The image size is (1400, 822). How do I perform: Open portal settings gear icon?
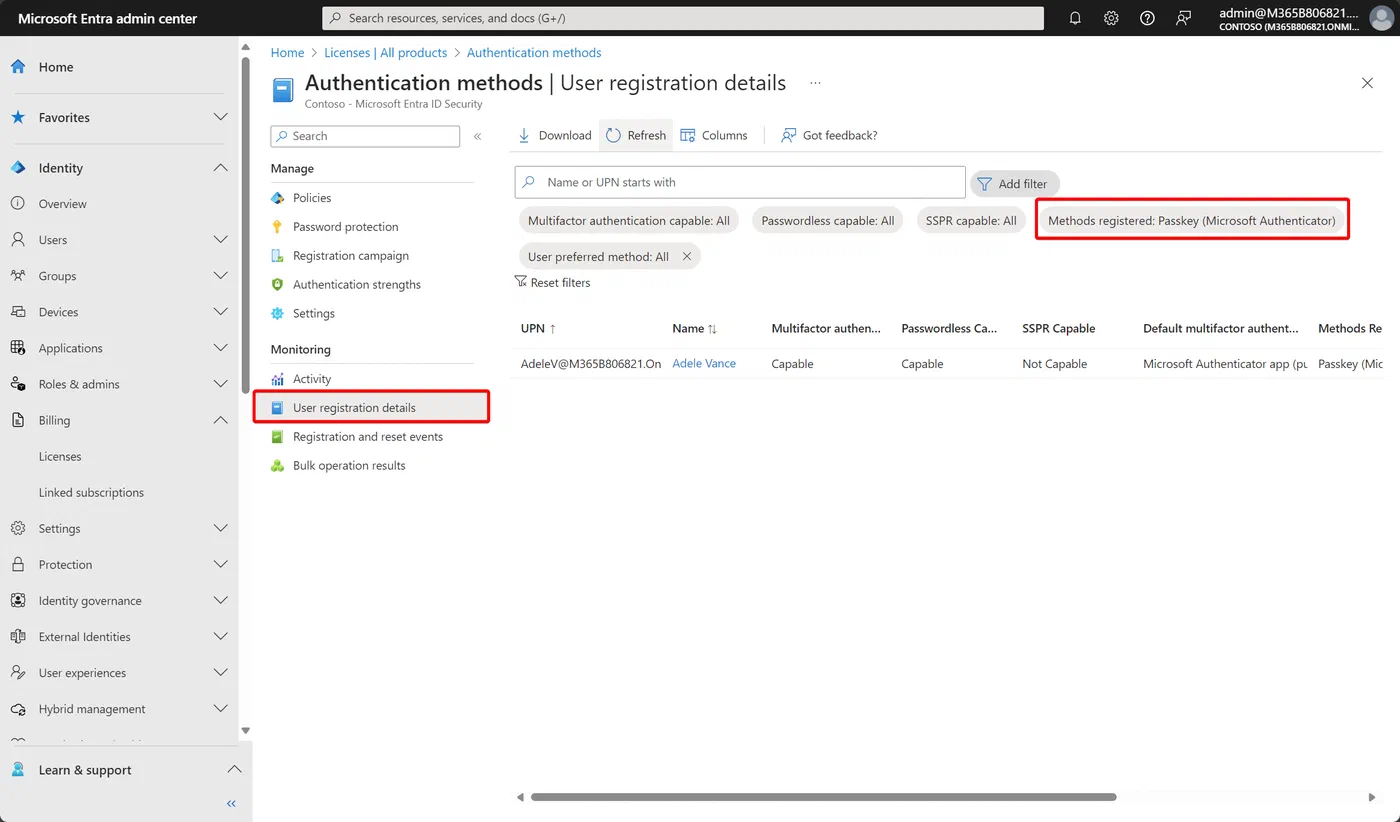point(1111,18)
